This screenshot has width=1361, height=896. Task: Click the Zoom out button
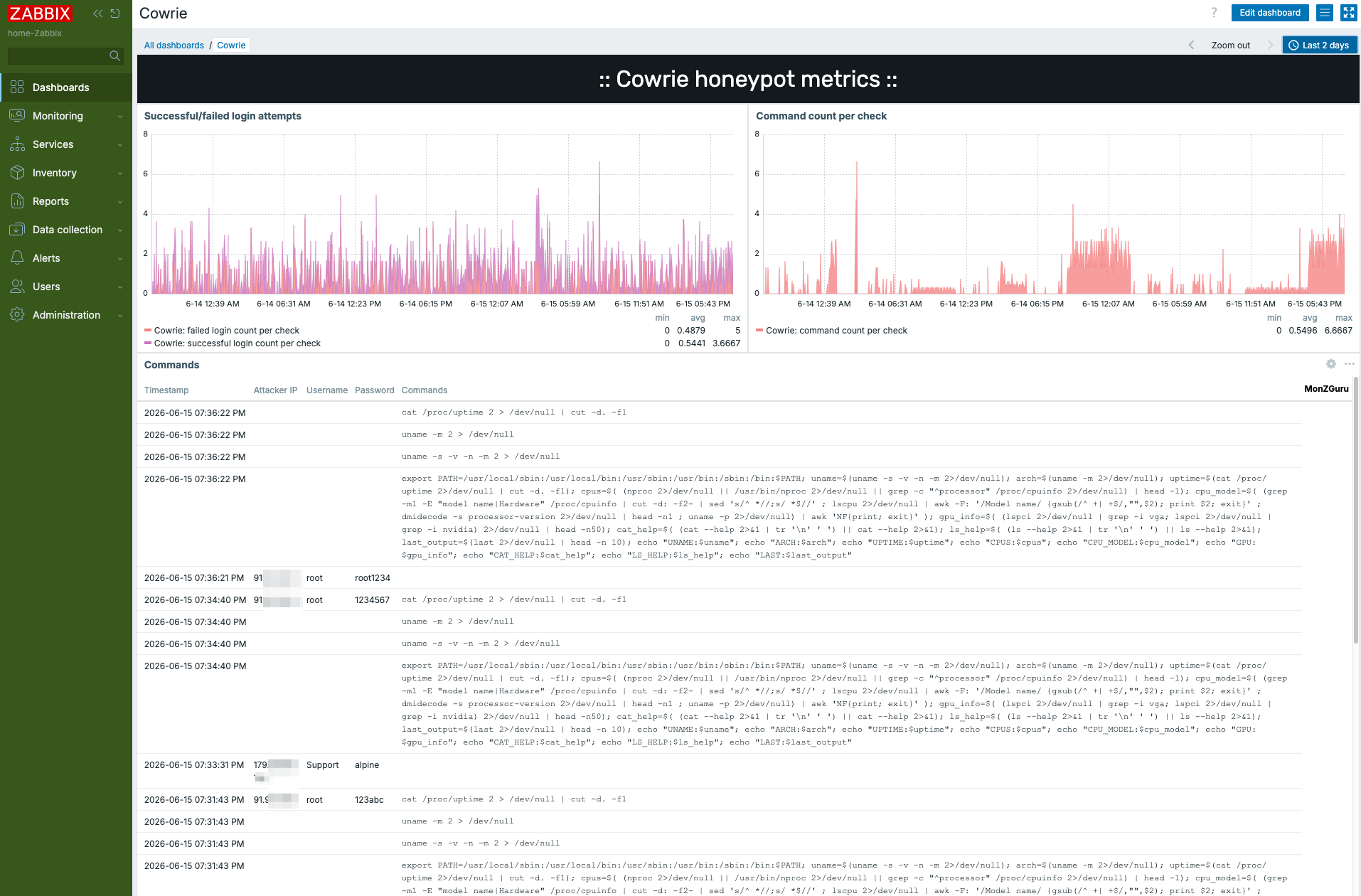pos(1231,46)
